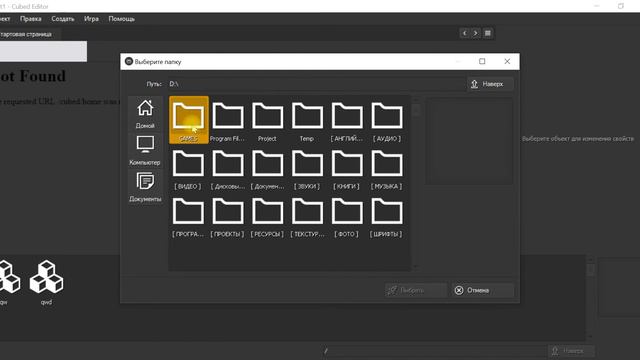This screenshot has width=640, height=360.
Task: Select the [ПРОГРА...] folder
Action: [189, 216]
